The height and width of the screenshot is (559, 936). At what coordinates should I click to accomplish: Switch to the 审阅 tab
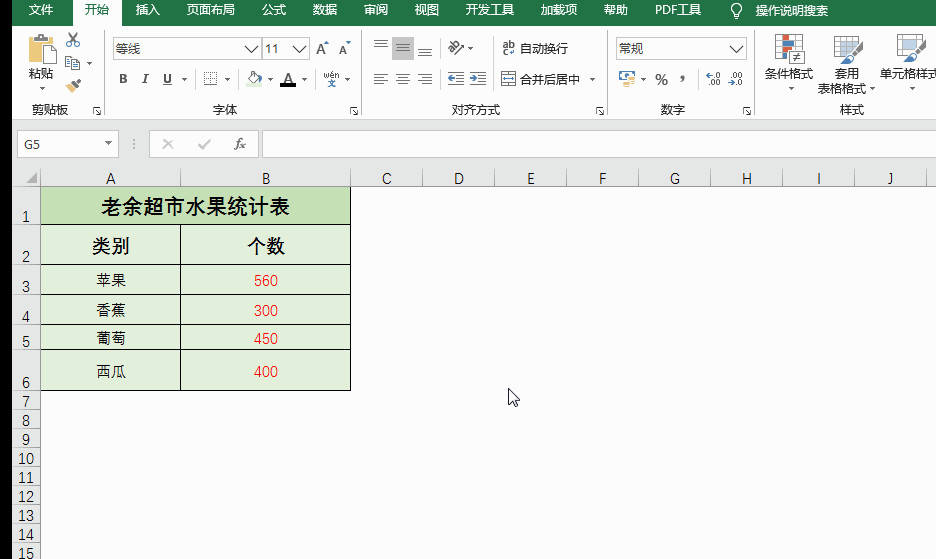point(375,10)
